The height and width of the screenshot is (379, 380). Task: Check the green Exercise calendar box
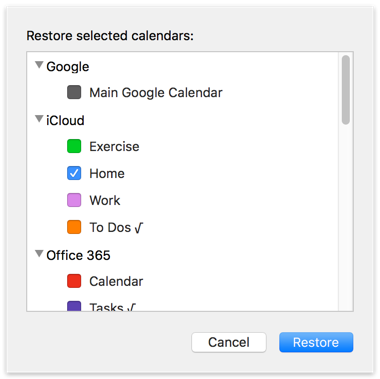(74, 146)
